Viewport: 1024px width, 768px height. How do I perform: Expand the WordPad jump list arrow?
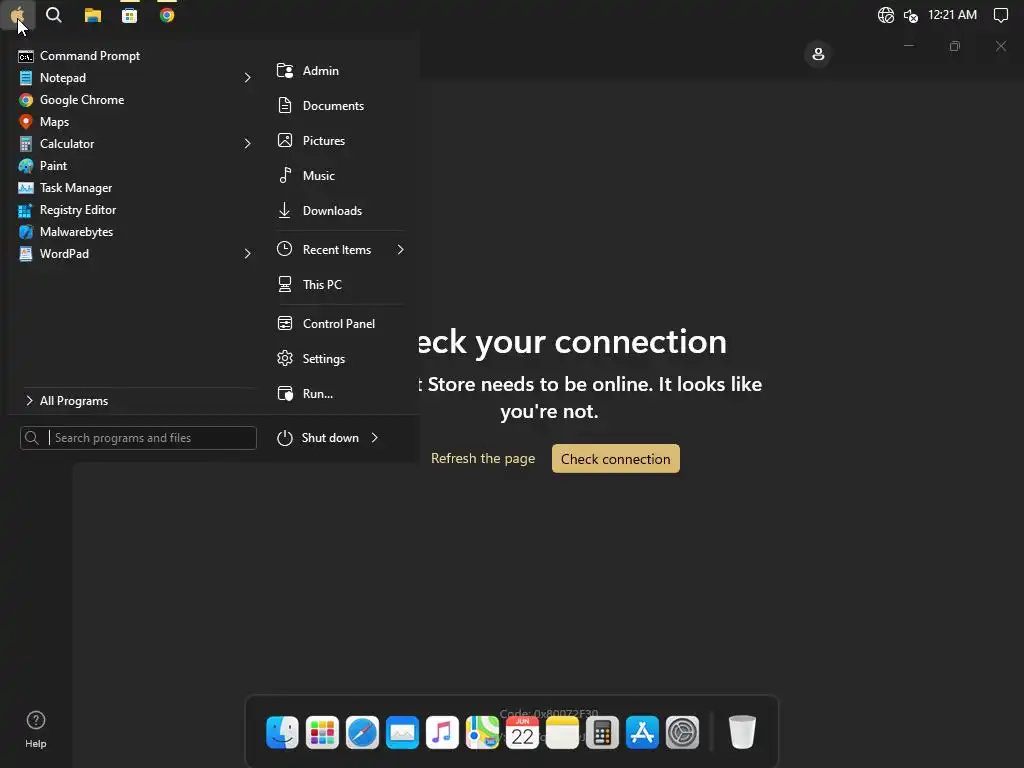tap(248, 254)
